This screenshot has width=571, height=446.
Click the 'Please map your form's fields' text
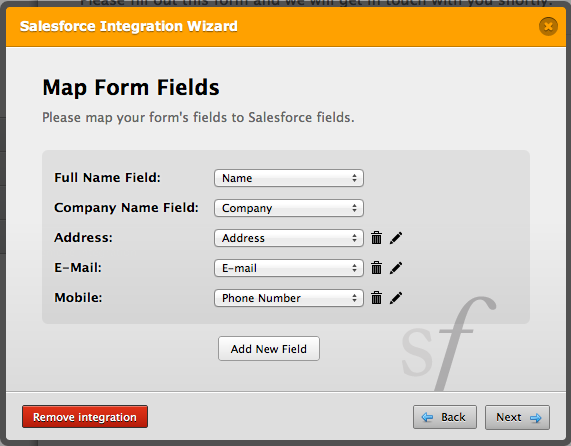coord(198,118)
